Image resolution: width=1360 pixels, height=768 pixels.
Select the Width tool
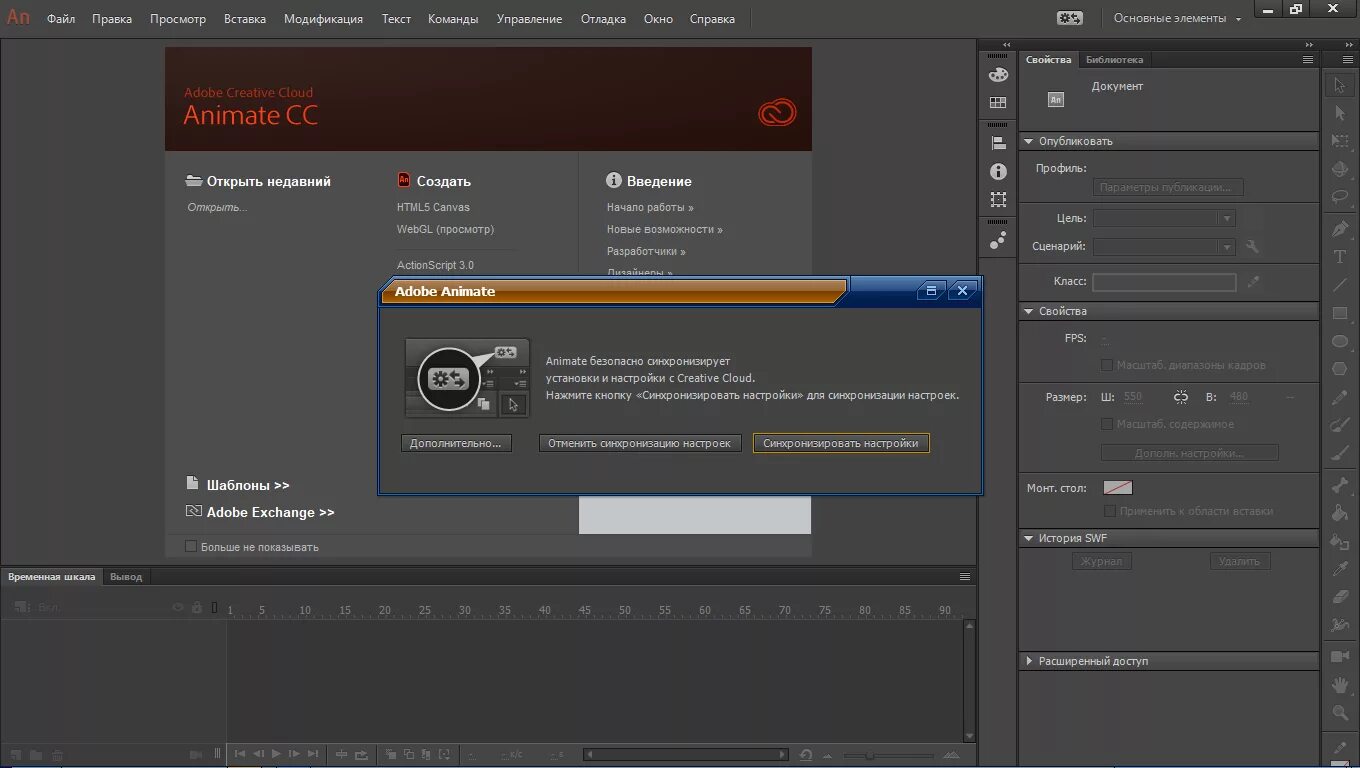(x=1340, y=625)
